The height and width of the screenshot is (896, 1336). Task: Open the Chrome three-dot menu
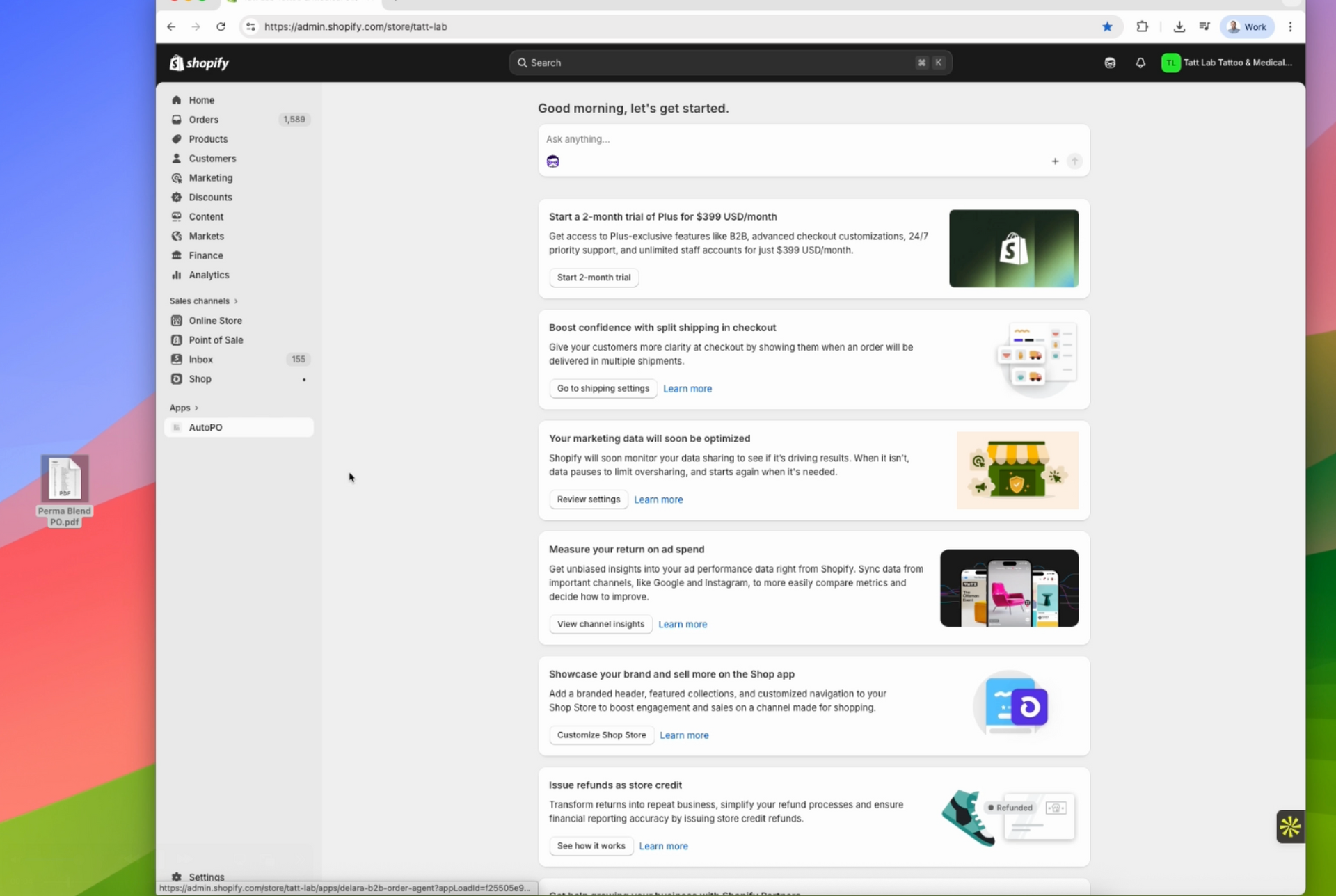pyautogui.click(x=1290, y=26)
